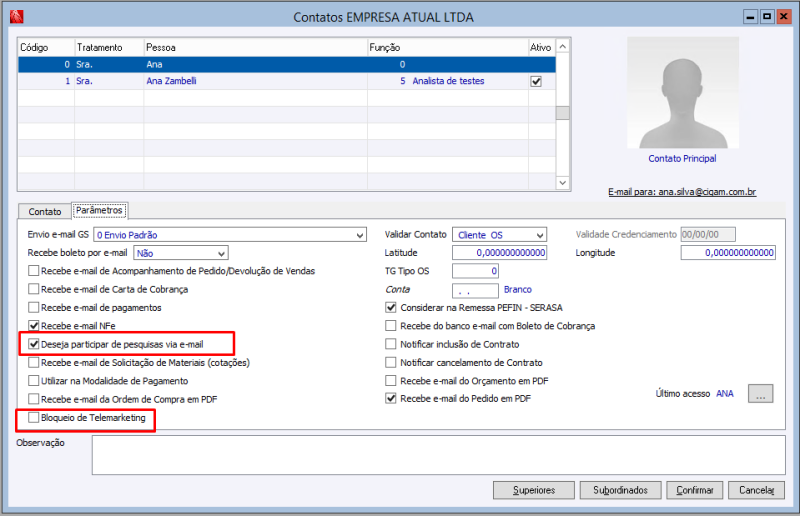The image size is (800, 516).
Task: Click the Função column header
Action: click(448, 47)
